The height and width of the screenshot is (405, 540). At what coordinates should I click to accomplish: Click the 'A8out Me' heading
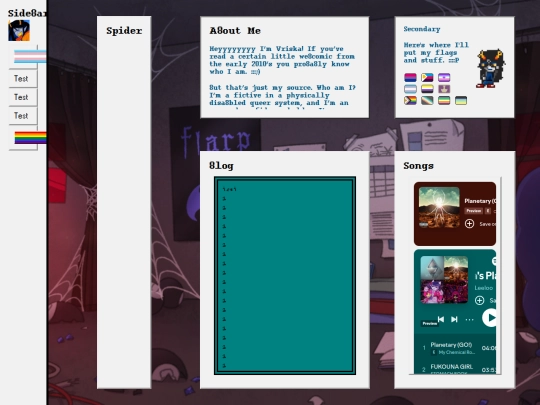(x=235, y=31)
